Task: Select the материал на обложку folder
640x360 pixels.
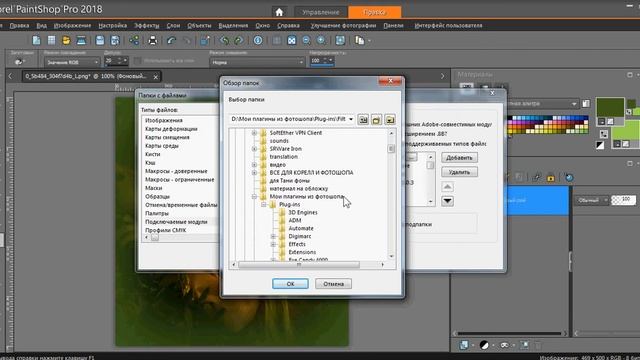Action: click(x=298, y=189)
